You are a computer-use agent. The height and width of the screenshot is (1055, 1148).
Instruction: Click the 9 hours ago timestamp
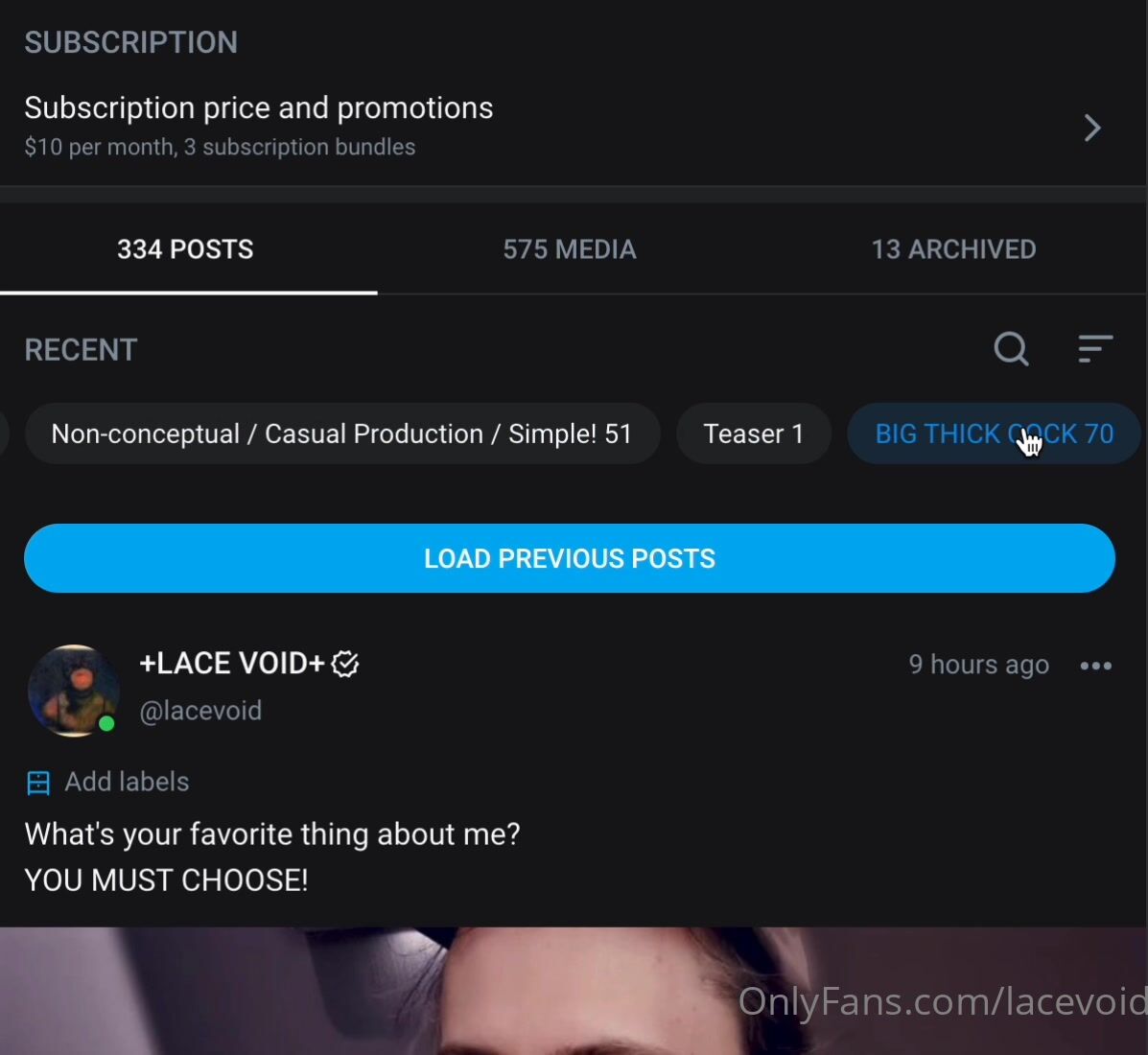point(979,665)
